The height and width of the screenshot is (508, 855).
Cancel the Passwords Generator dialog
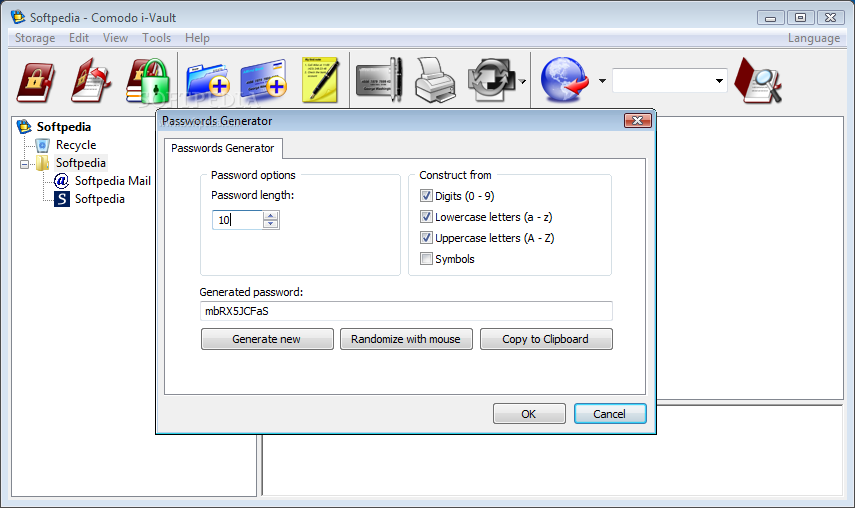[x=610, y=414]
